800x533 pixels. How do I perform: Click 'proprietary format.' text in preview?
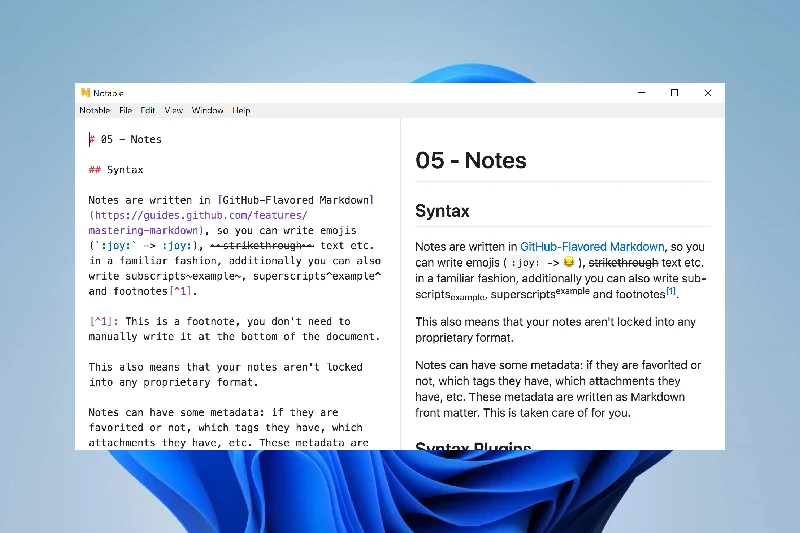click(x=464, y=338)
